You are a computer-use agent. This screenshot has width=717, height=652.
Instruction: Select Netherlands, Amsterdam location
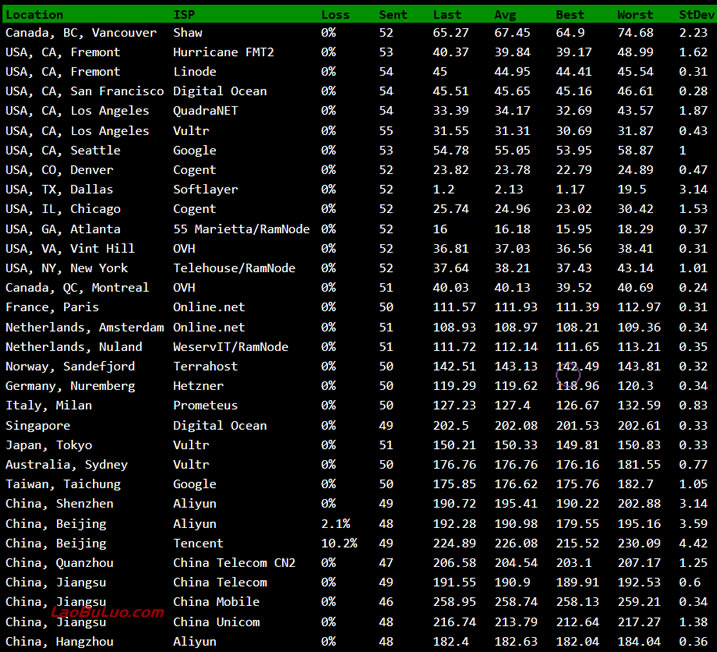point(85,327)
